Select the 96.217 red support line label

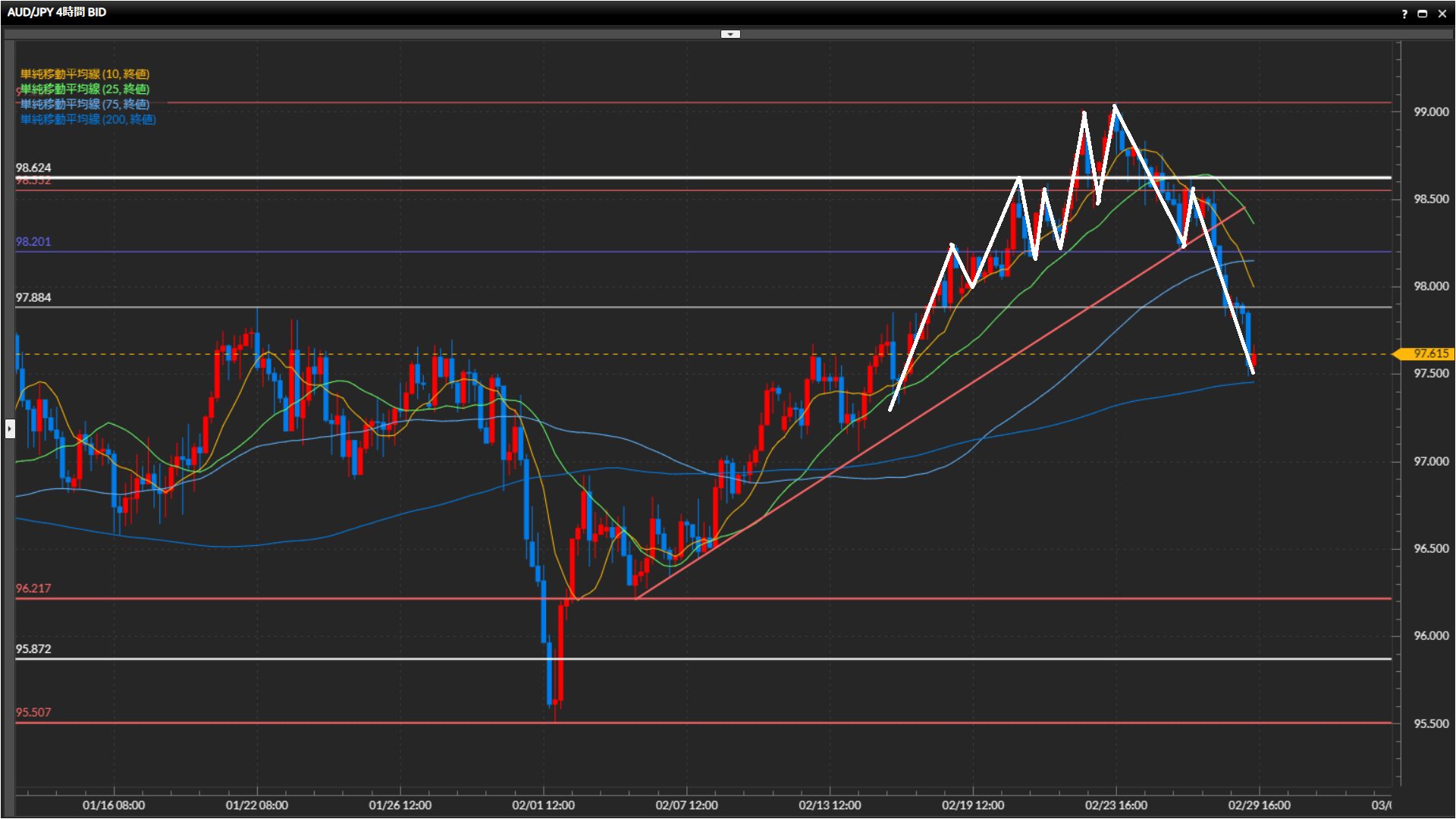[33, 588]
